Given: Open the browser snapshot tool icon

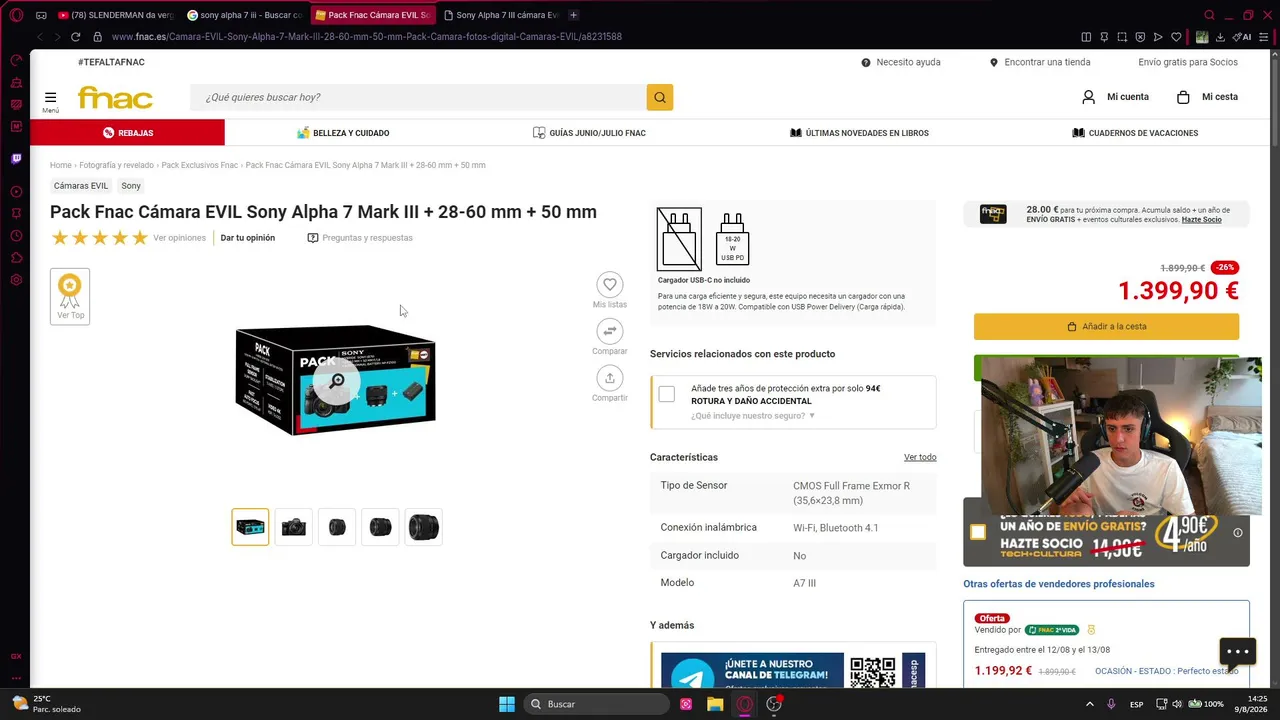Looking at the screenshot, I should pyautogui.click(x=1122, y=37).
